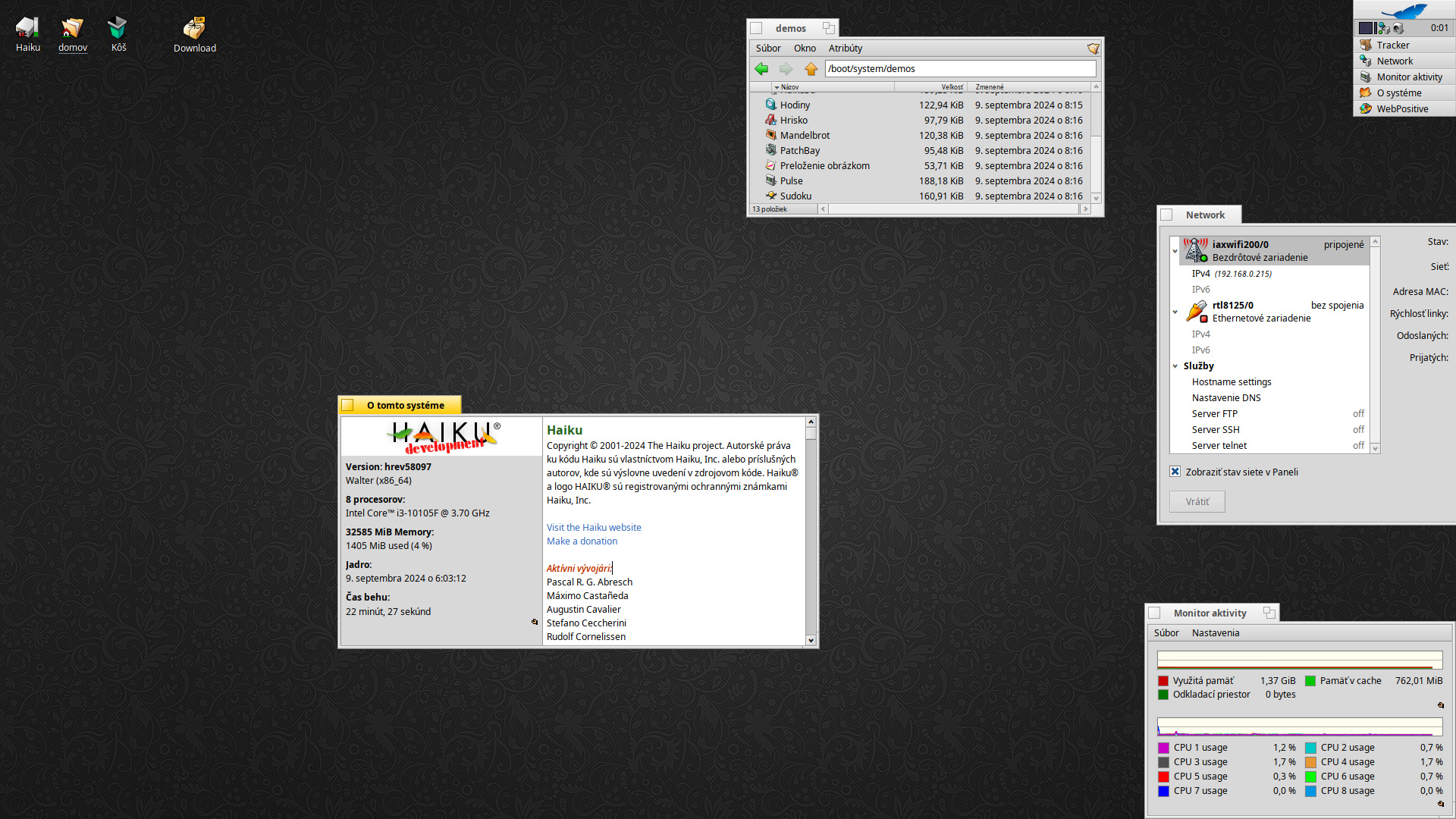Click Pamäť v cache green swatch
1456x819 pixels.
pyautogui.click(x=1310, y=681)
